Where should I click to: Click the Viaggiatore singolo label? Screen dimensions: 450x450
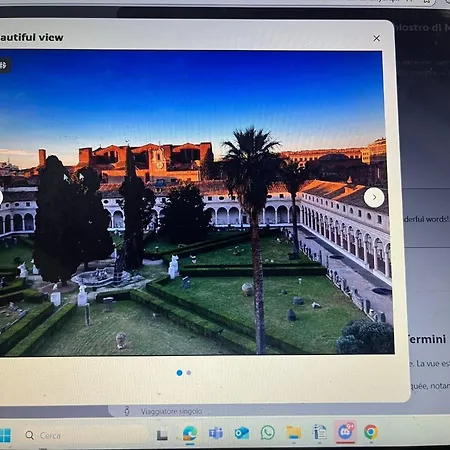click(171, 411)
